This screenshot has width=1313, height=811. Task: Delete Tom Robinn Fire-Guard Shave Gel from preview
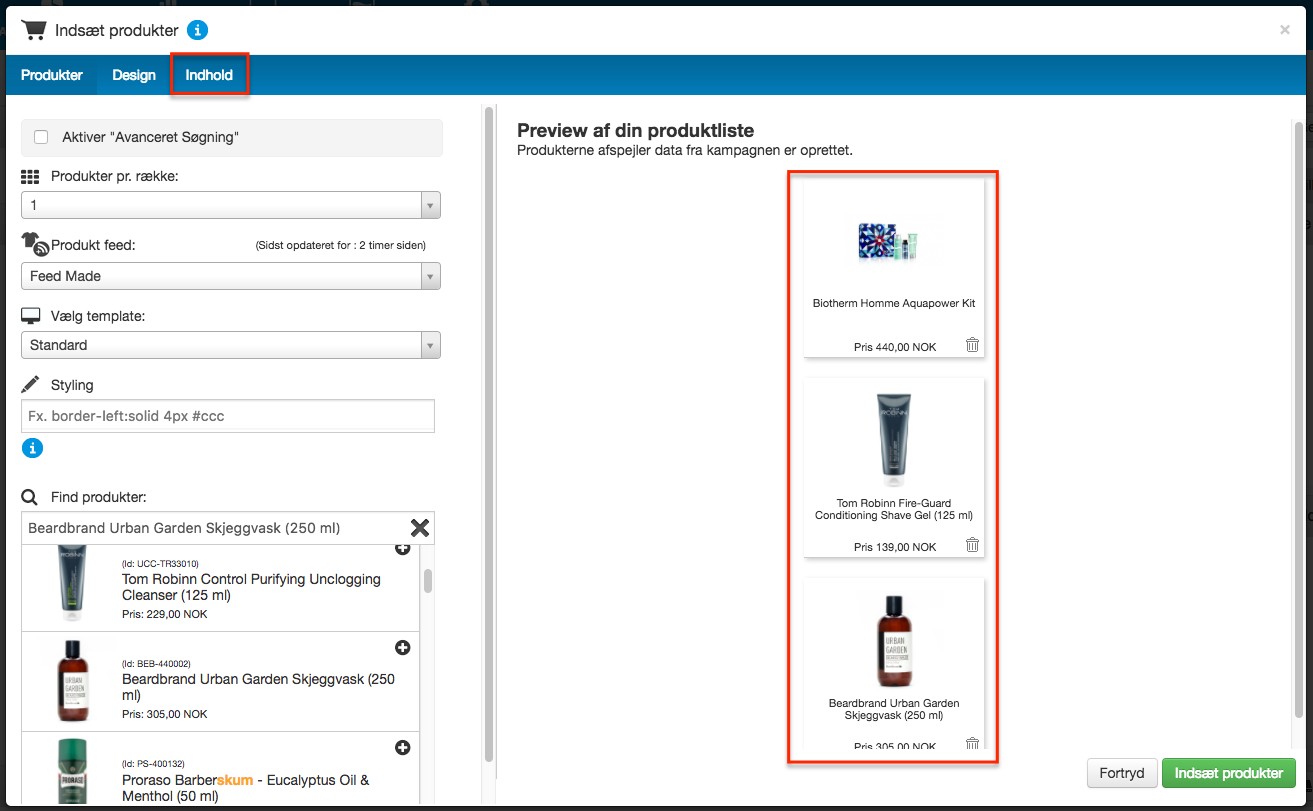coord(972,545)
